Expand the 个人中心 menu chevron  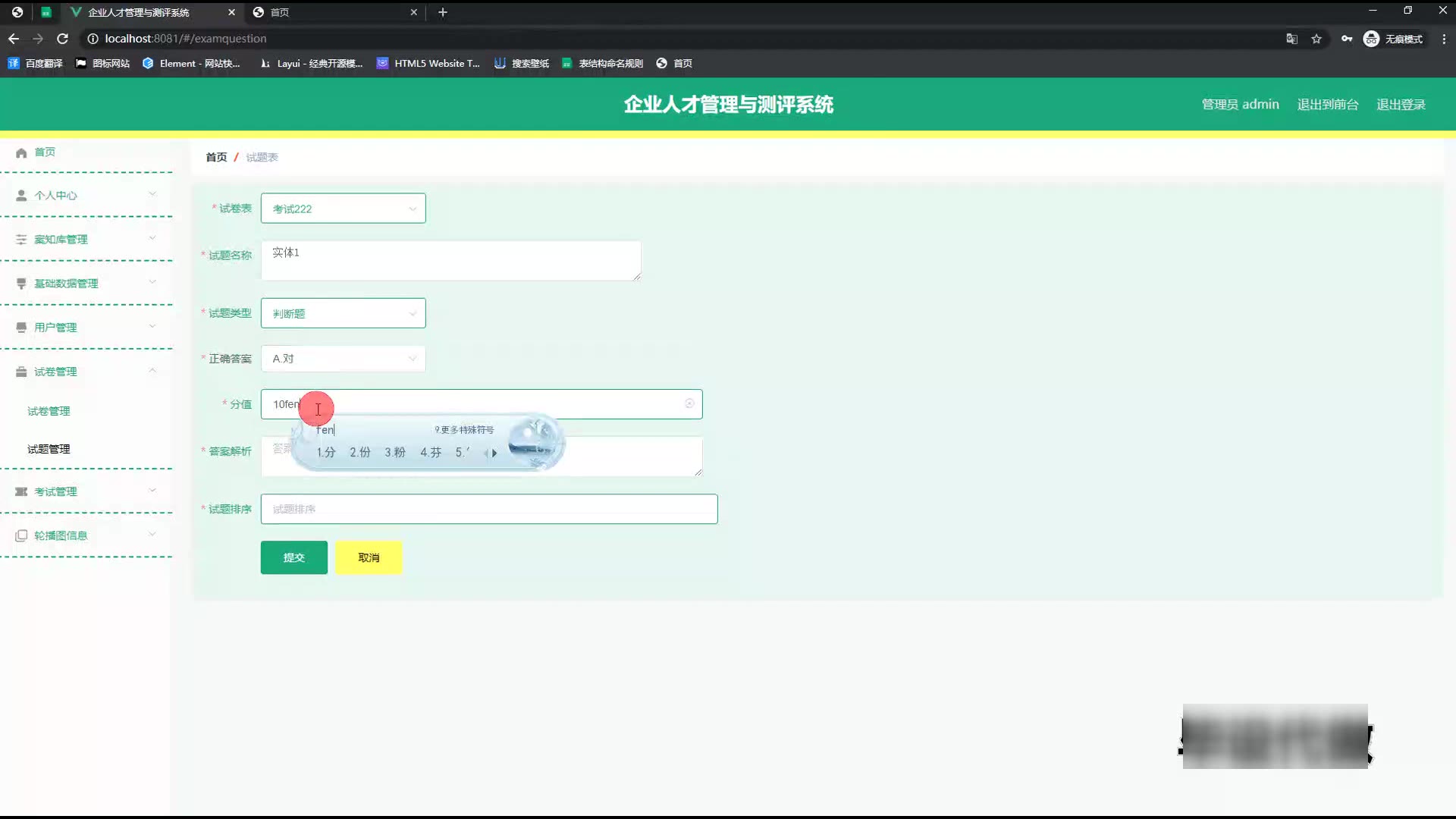(152, 194)
